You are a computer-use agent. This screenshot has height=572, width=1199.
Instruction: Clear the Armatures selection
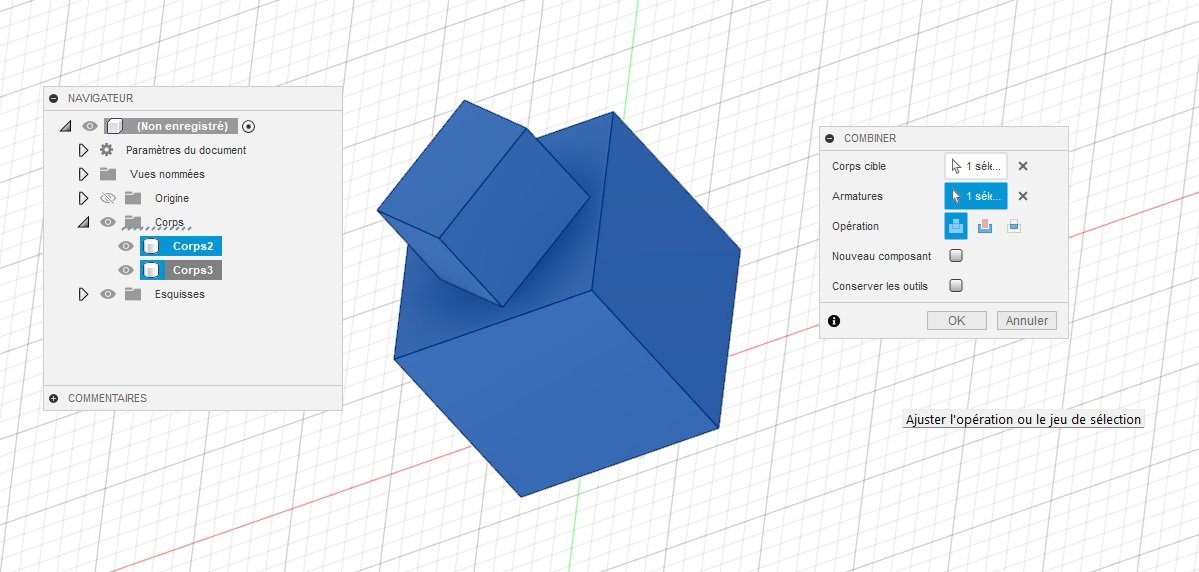pos(1023,196)
